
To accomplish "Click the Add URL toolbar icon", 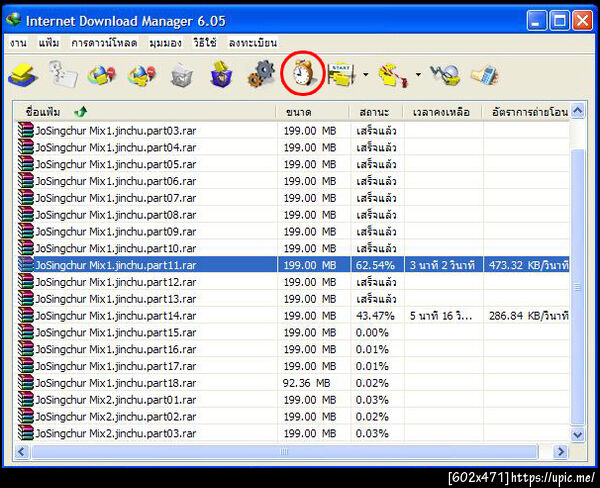I will 23,74.
